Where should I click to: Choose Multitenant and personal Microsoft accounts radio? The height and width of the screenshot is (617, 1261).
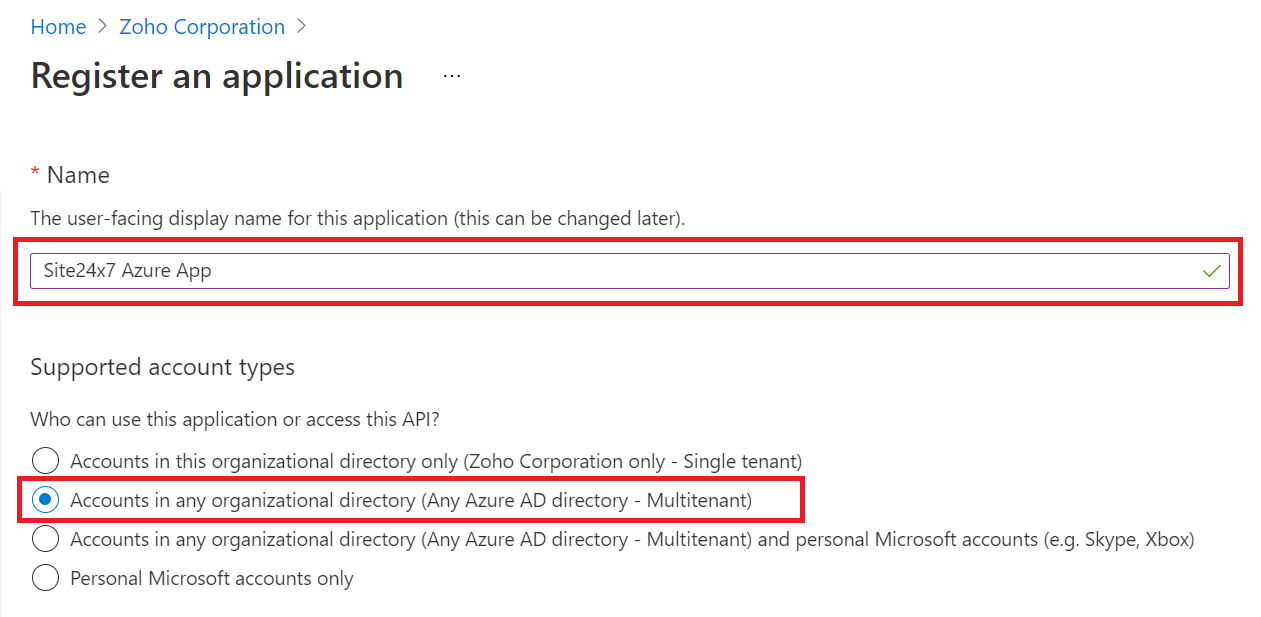(46, 539)
